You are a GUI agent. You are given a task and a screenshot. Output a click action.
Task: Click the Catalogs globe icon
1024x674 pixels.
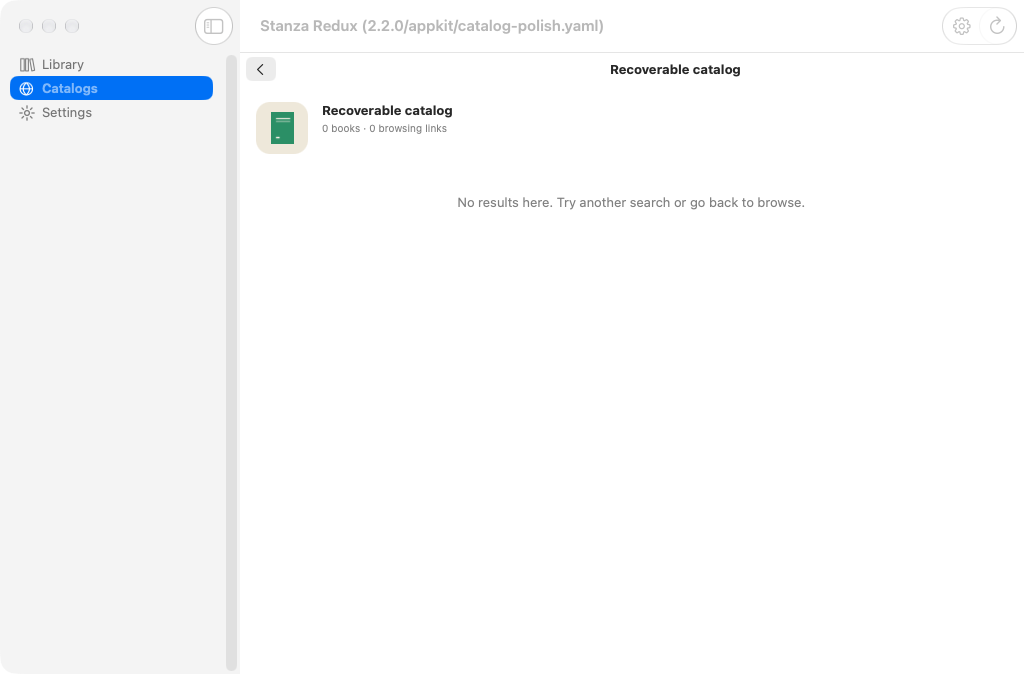tap(27, 89)
